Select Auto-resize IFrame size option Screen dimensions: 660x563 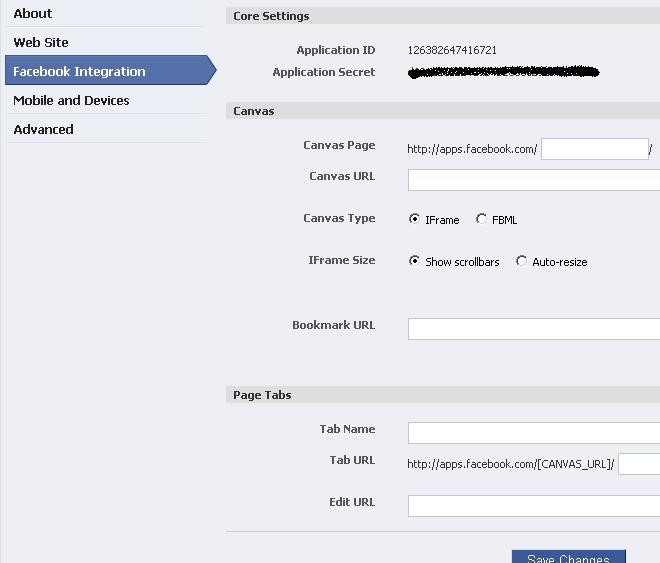[521, 261]
